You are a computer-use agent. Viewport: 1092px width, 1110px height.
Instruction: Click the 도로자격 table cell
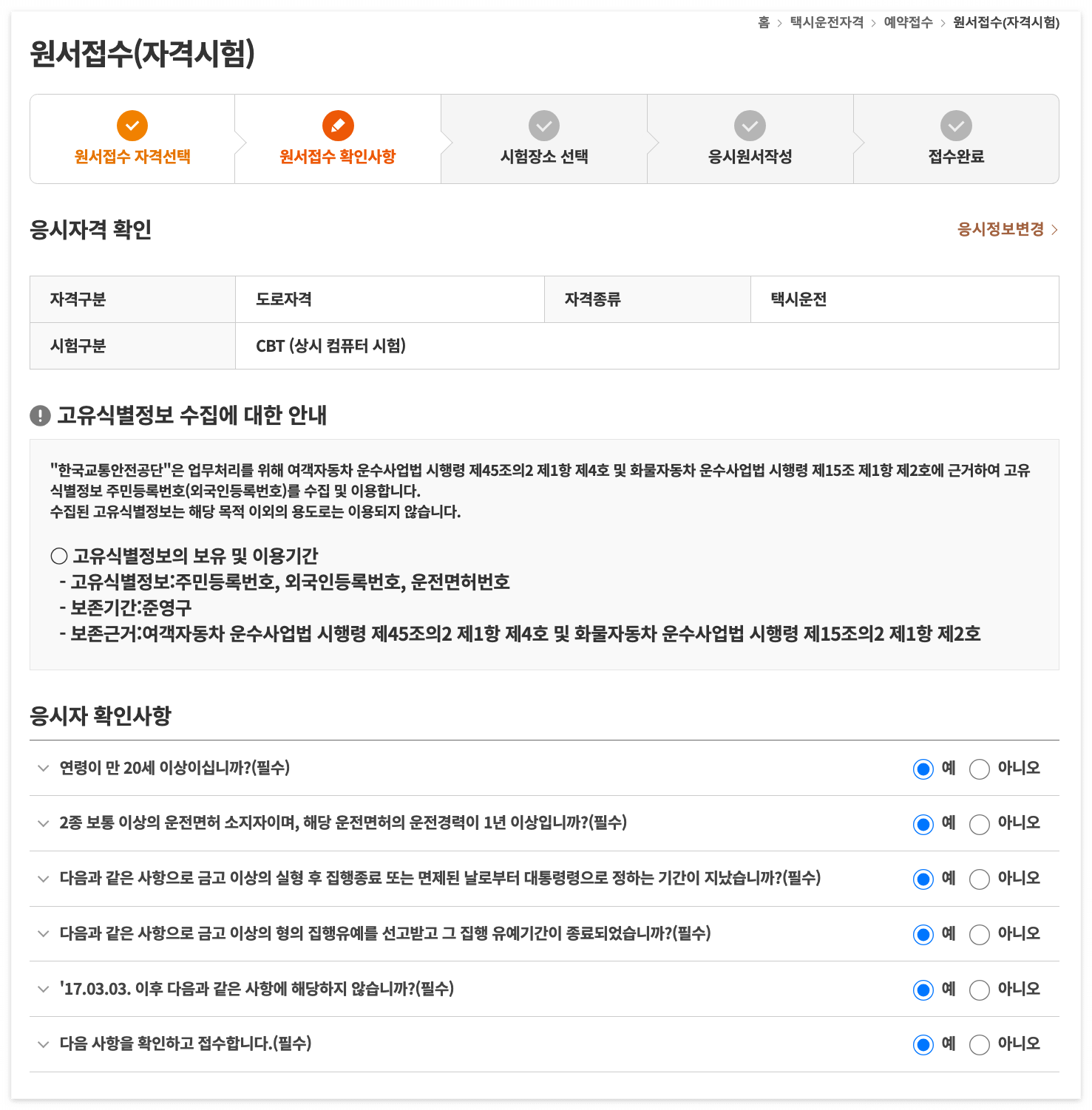390,299
